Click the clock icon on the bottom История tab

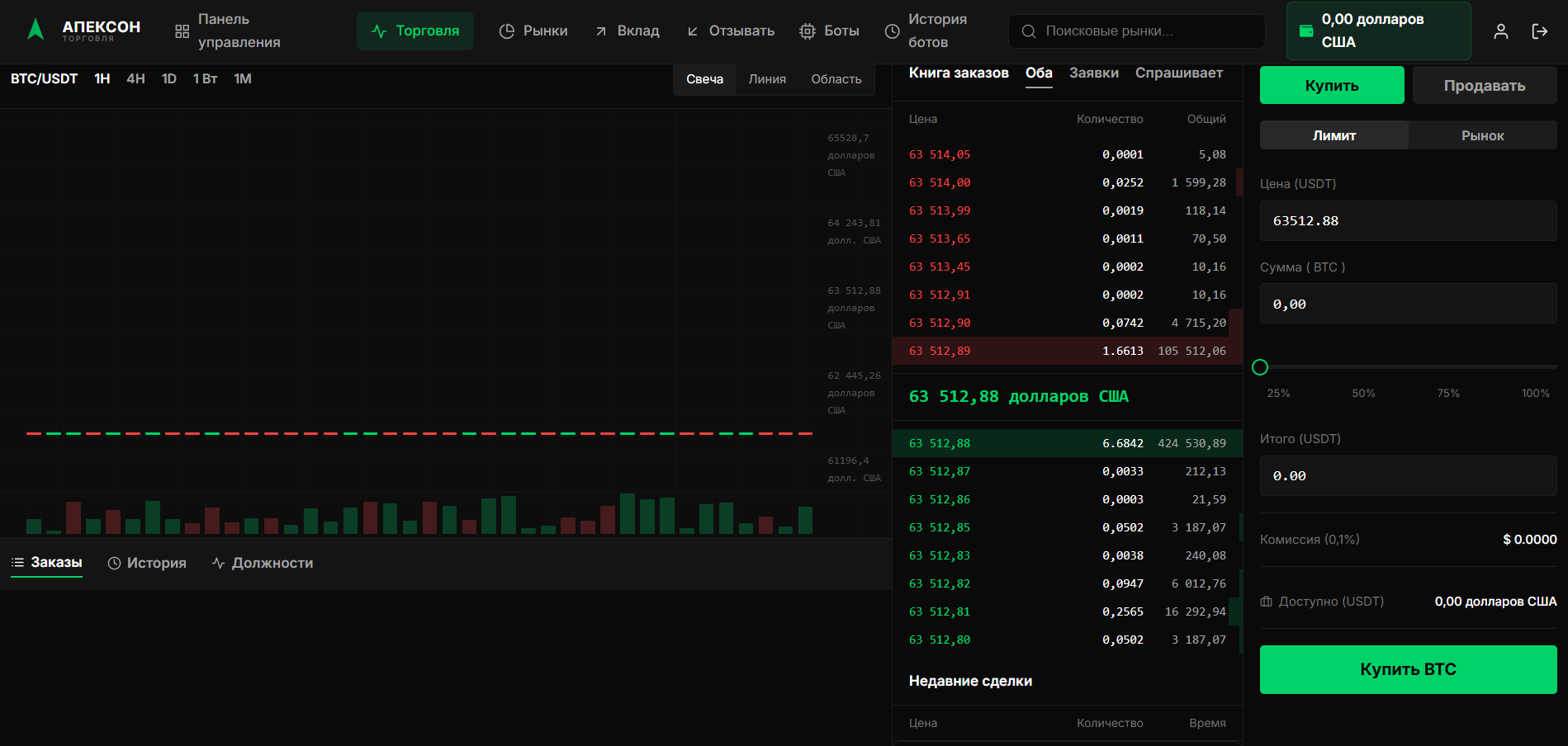tap(115, 563)
